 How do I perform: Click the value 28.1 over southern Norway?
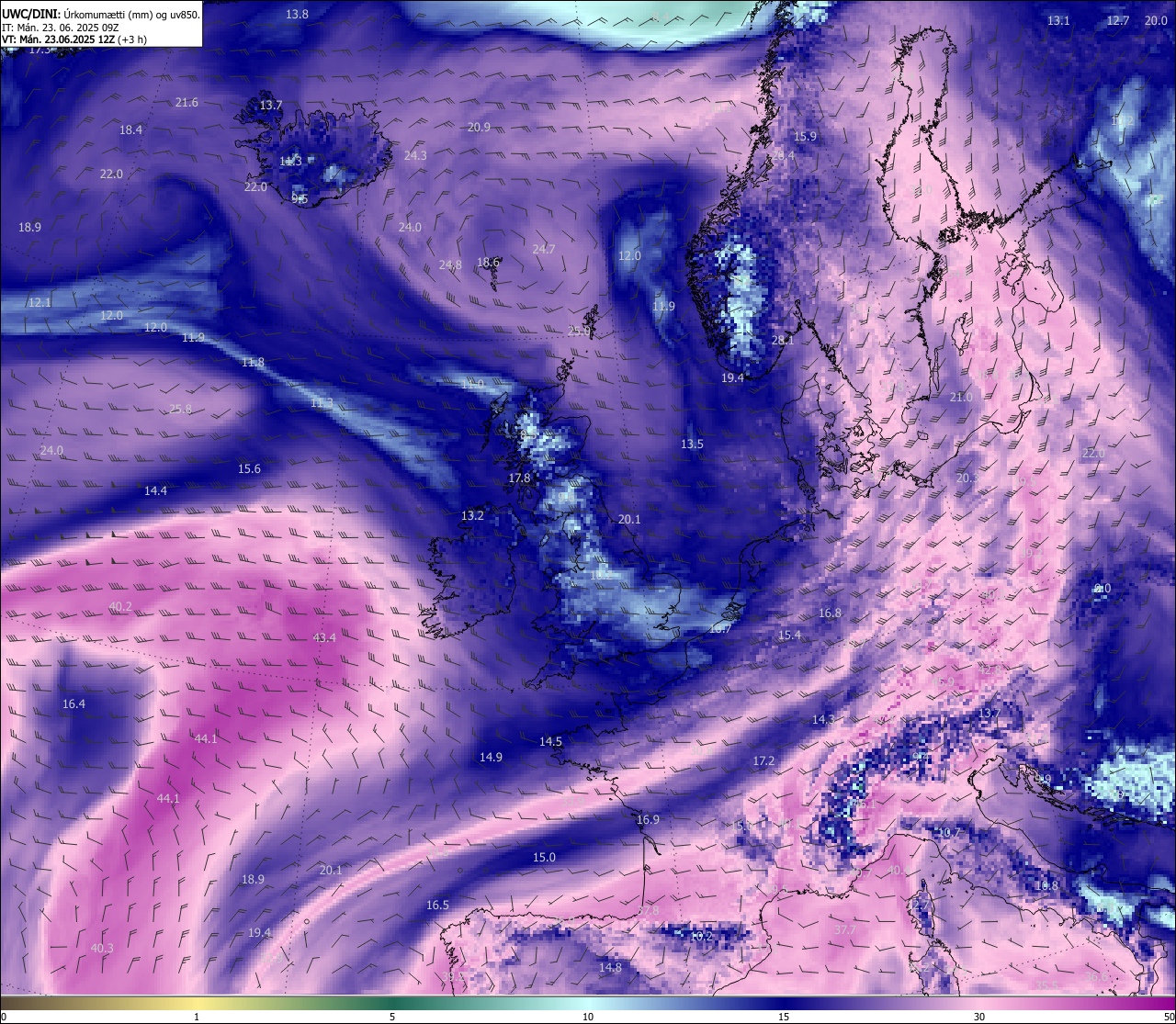point(782,340)
